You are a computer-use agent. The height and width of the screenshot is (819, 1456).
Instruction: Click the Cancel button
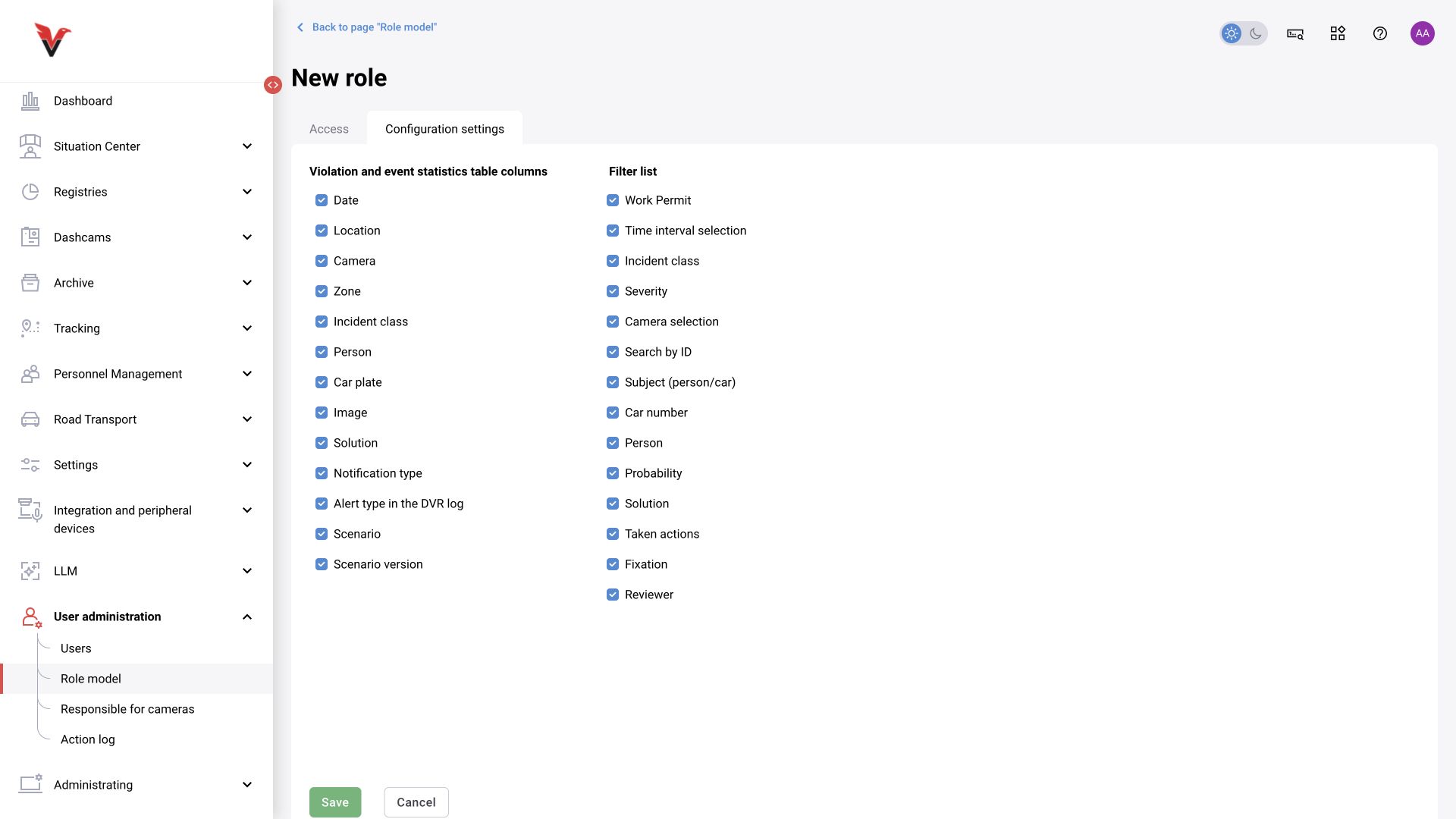click(416, 802)
